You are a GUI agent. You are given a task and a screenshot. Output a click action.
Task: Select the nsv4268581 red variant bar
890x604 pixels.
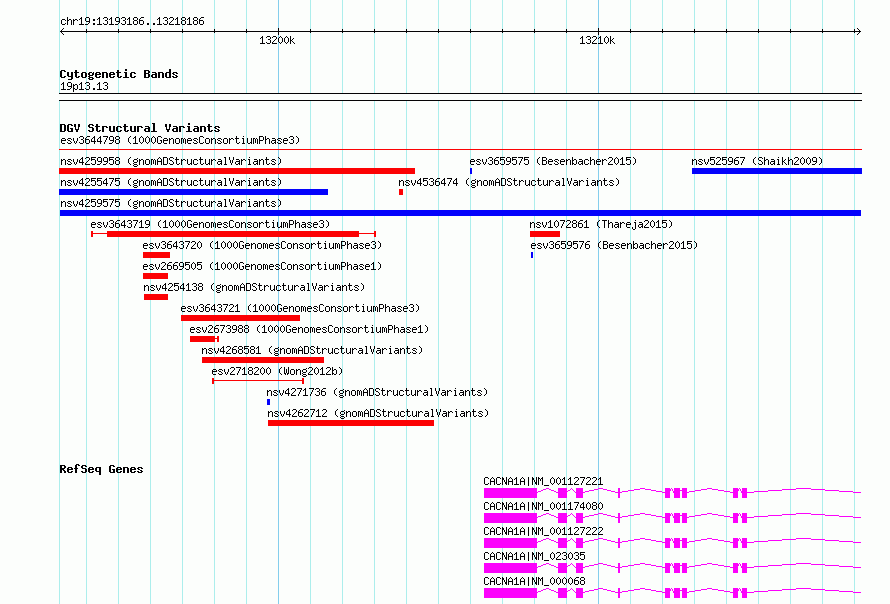pyautogui.click(x=263, y=360)
